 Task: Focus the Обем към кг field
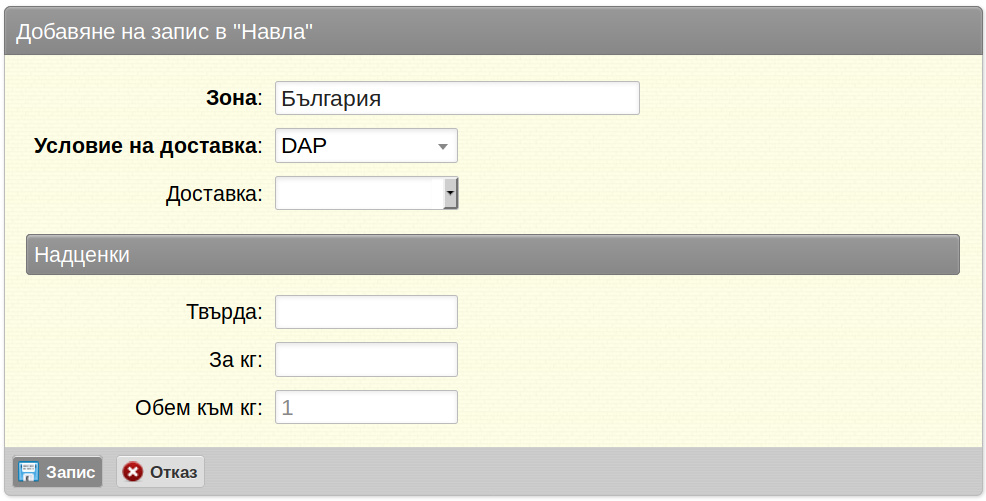pos(366,407)
